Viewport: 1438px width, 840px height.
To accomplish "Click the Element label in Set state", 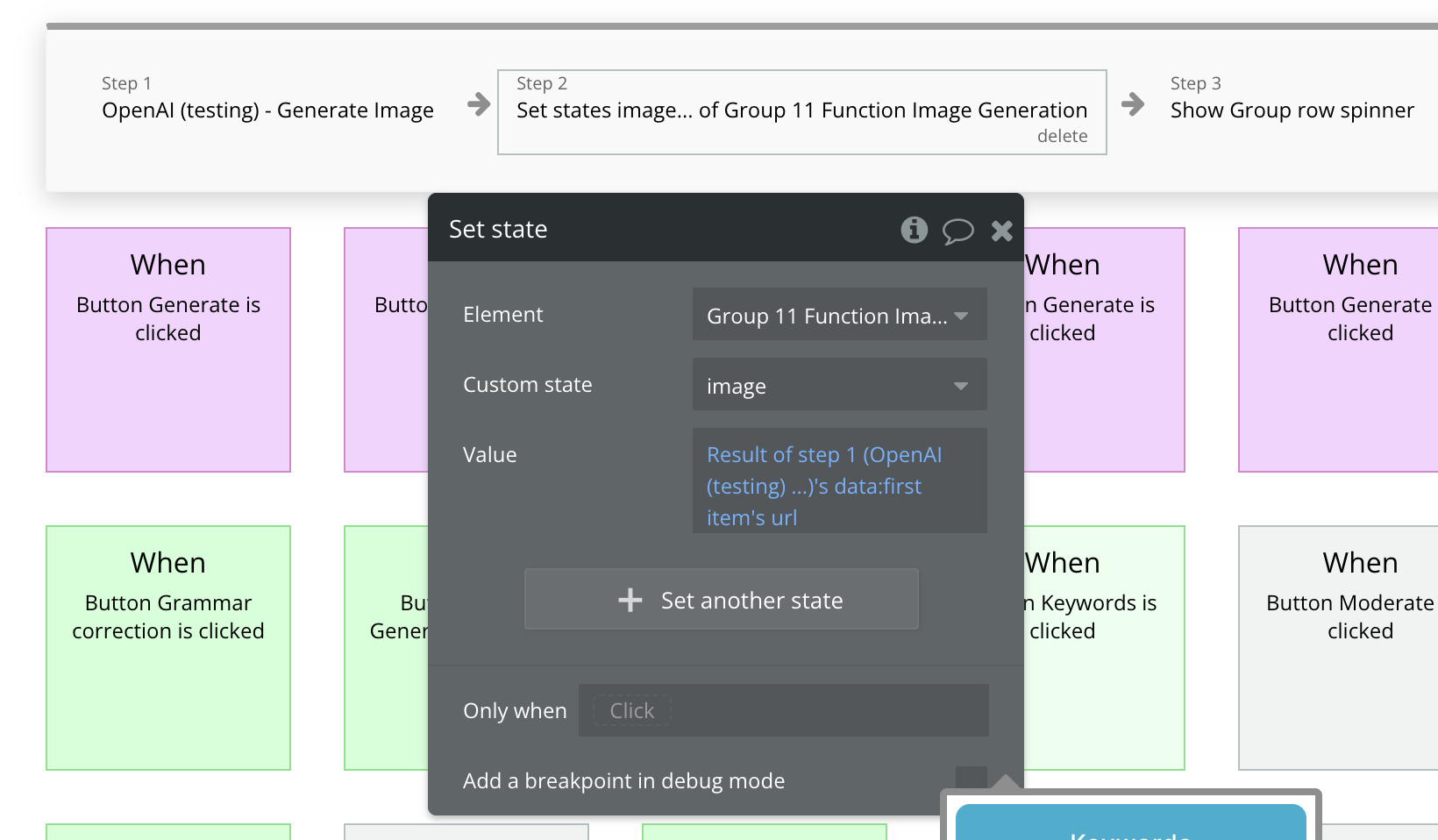I will [502, 315].
